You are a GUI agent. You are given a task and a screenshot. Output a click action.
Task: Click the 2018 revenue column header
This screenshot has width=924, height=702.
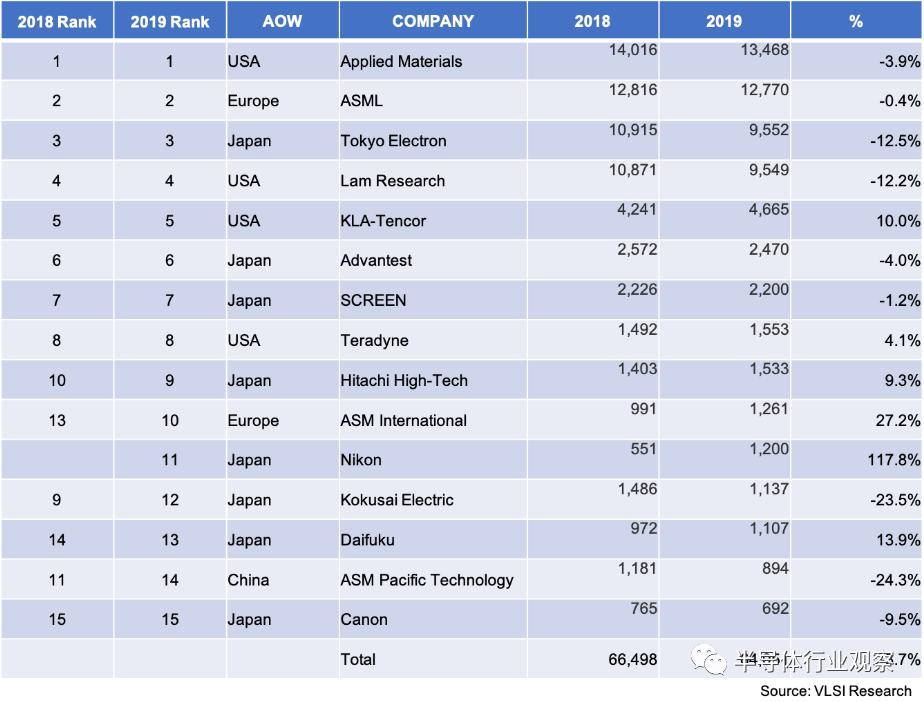coord(592,21)
